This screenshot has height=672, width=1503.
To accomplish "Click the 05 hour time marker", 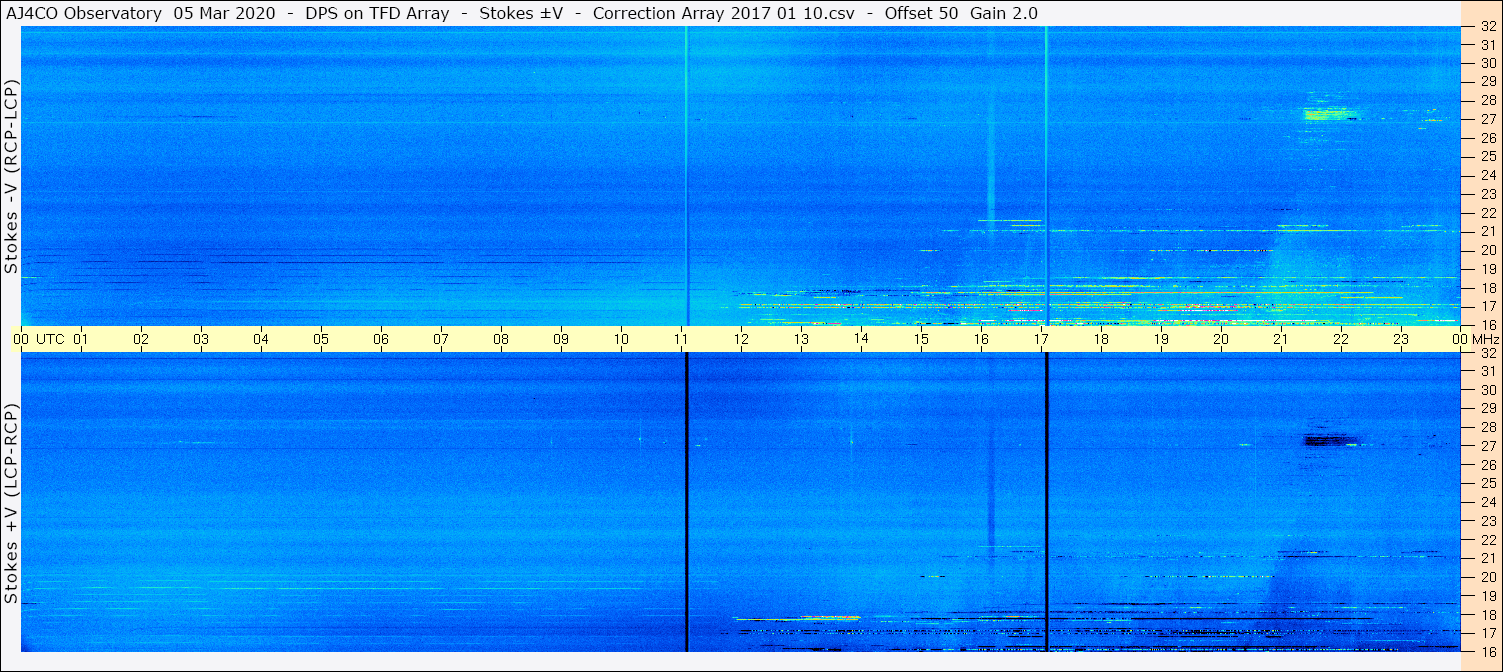I will 321,339.
